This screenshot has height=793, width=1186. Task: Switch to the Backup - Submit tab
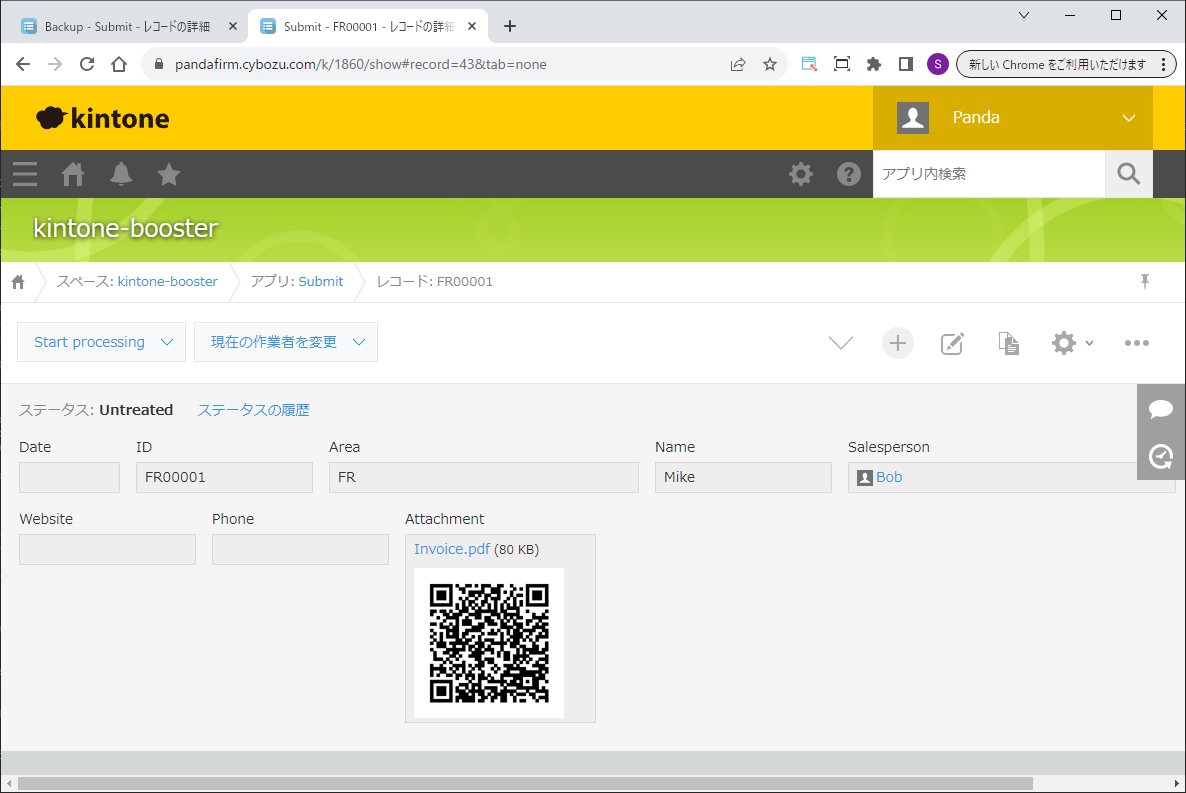128,26
